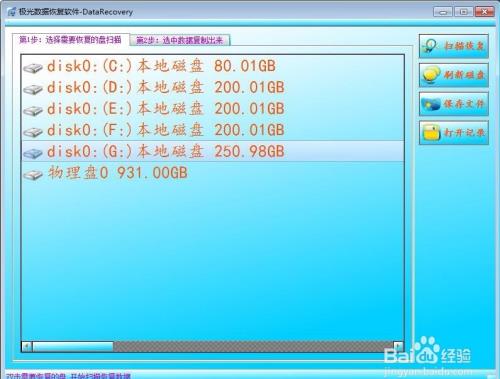500x379 pixels.
Task: Maximize the DataRecovery window
Action: pyautogui.click(x=463, y=12)
